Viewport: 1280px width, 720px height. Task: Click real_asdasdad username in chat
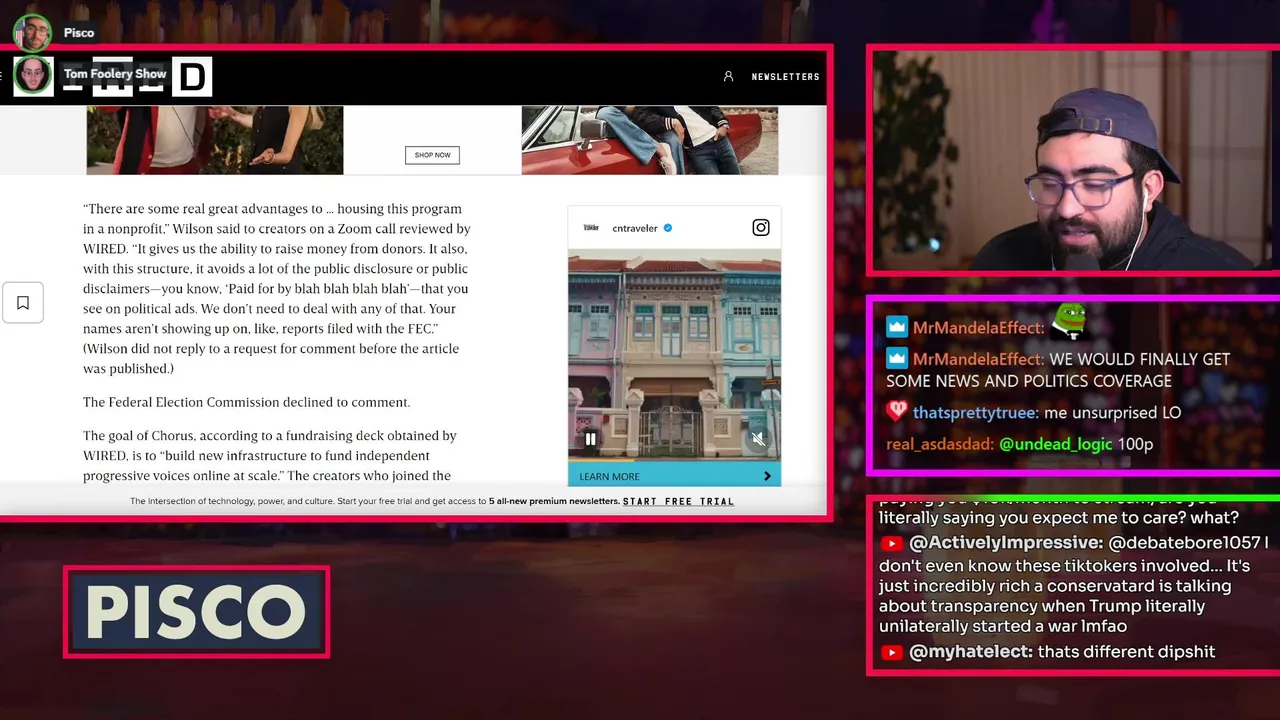point(938,444)
